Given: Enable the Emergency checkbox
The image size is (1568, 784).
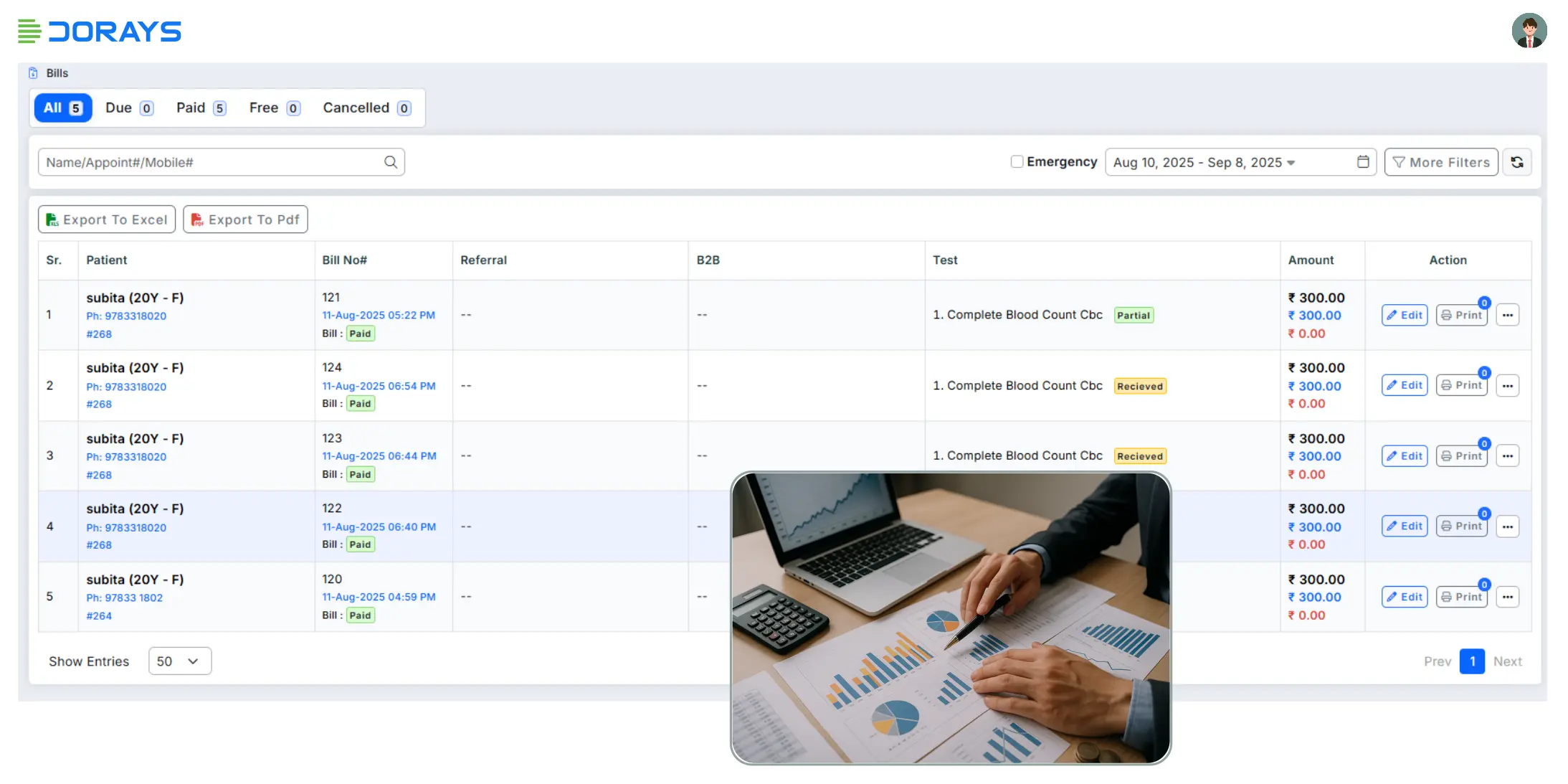Looking at the screenshot, I should pos(1016,162).
